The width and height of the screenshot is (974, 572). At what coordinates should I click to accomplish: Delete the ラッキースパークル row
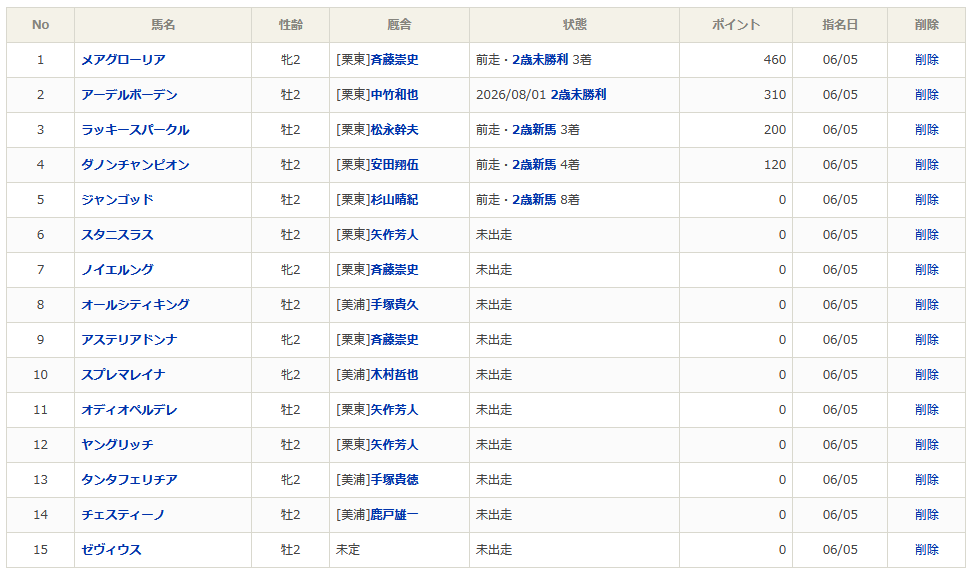click(926, 129)
